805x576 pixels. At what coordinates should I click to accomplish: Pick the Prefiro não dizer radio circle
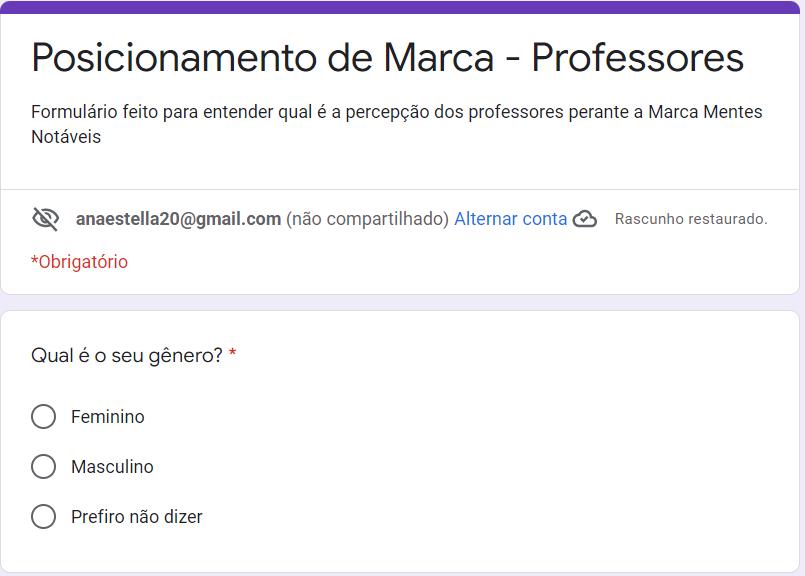point(43,517)
